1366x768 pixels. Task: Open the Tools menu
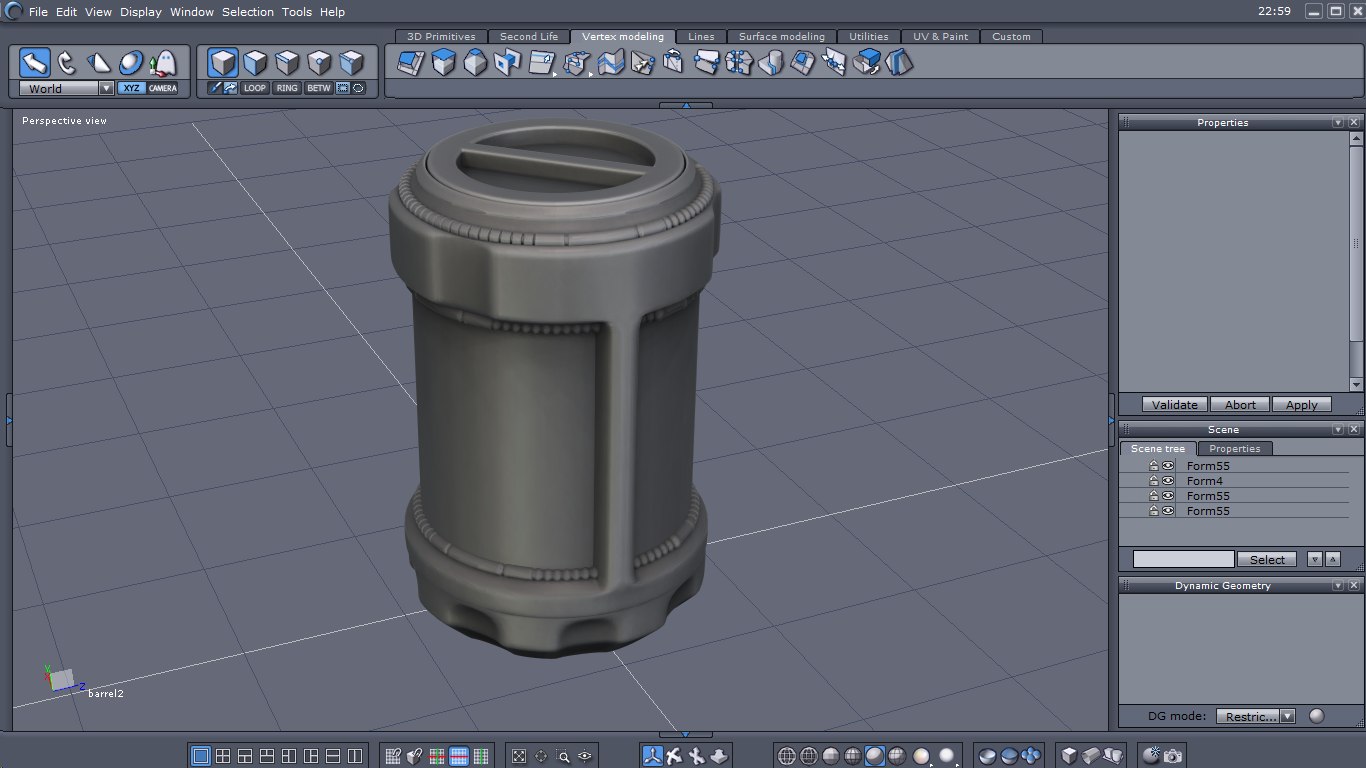pyautogui.click(x=297, y=12)
